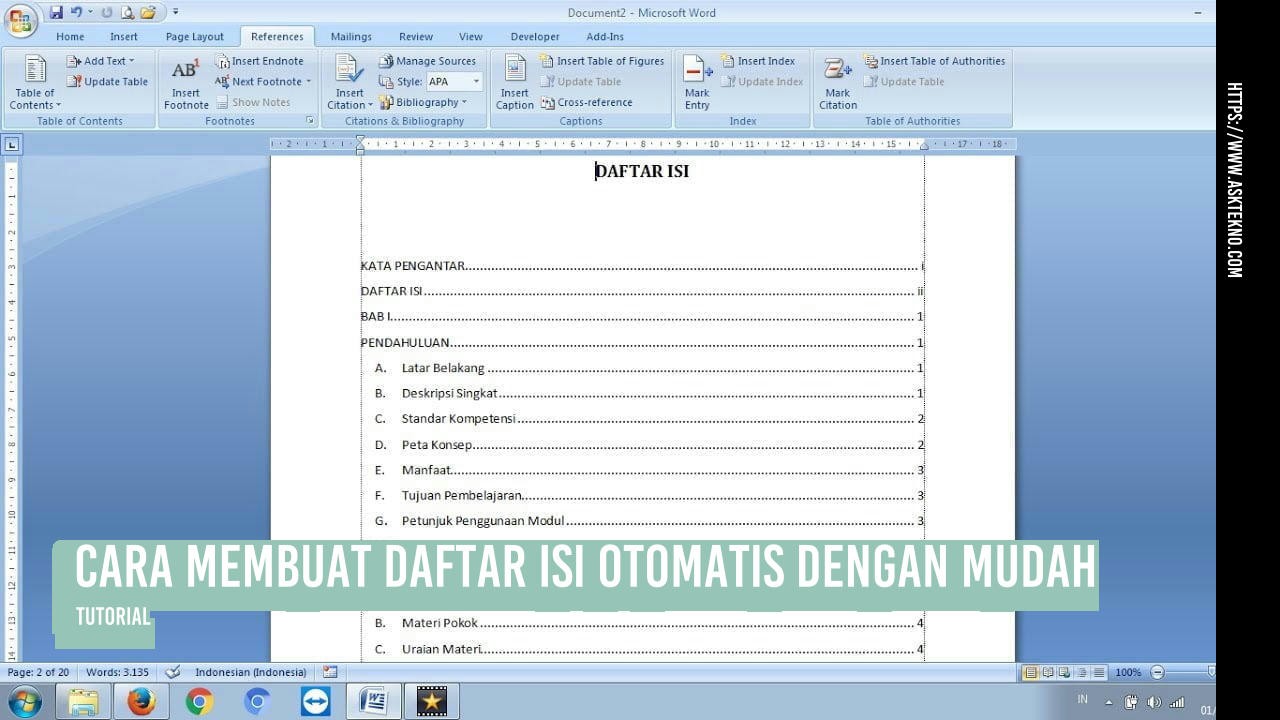This screenshot has width=1280, height=720.
Task: Click the Word taskbar icon
Action: pos(374,701)
